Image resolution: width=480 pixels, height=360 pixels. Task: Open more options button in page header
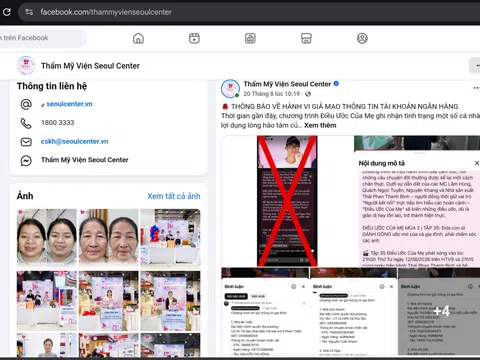475,65
